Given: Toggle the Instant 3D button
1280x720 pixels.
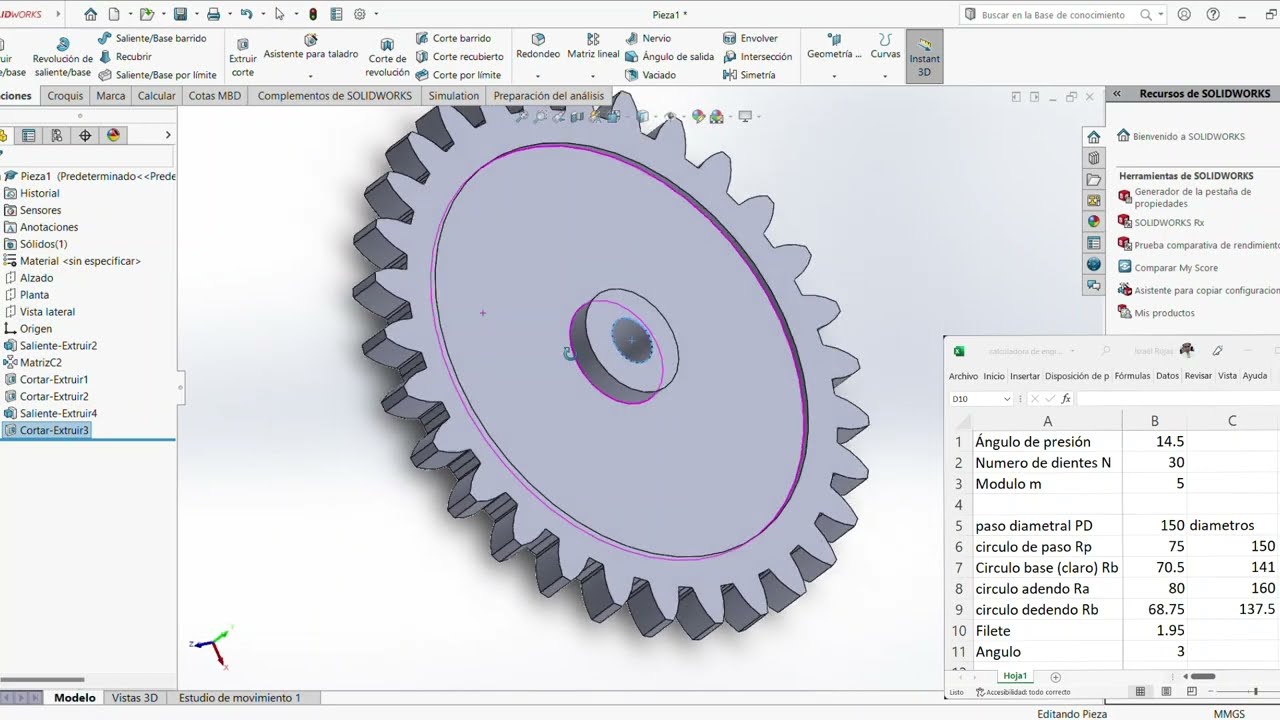Looking at the screenshot, I should coord(924,57).
